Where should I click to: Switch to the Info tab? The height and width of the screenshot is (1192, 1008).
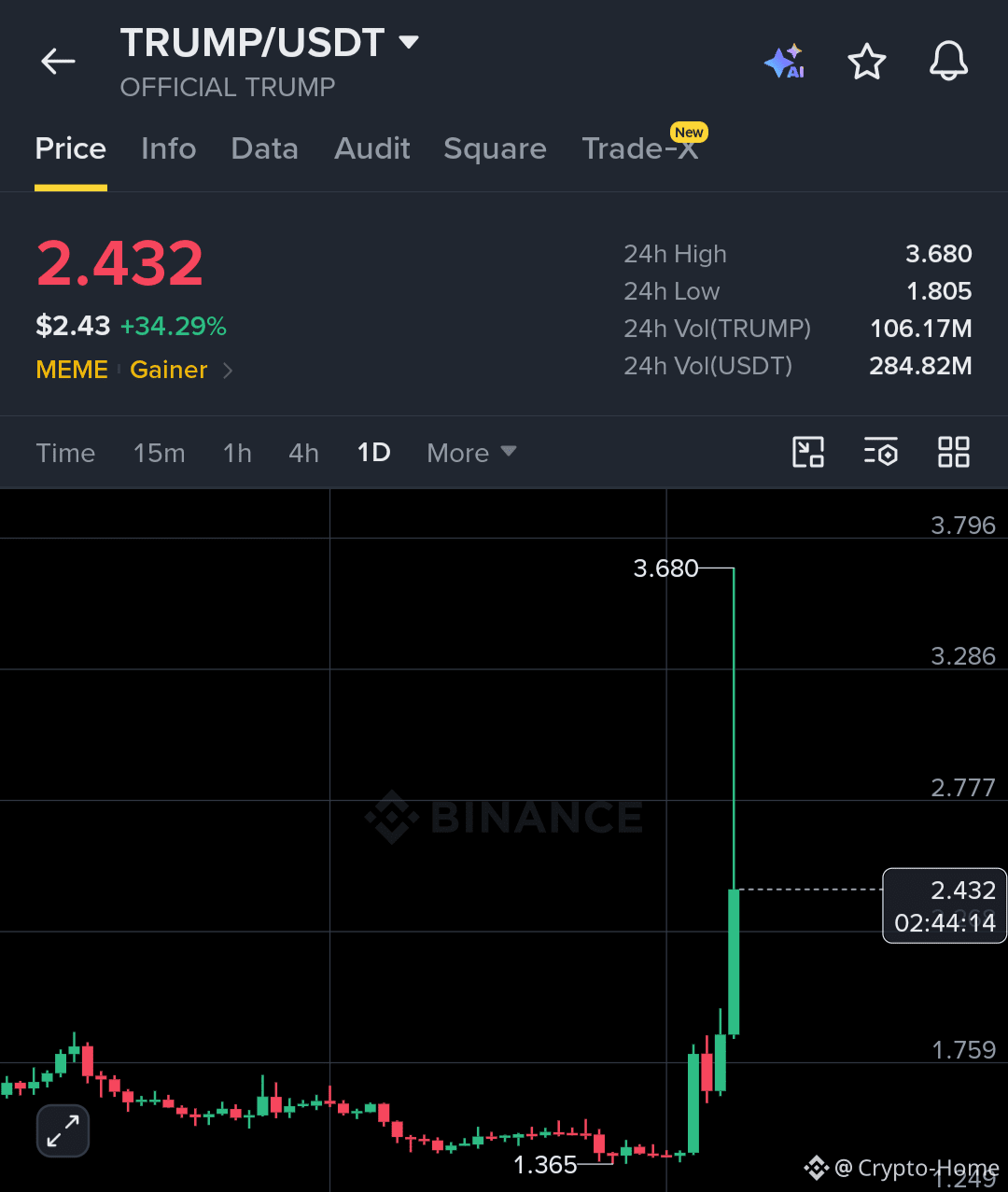[x=169, y=148]
